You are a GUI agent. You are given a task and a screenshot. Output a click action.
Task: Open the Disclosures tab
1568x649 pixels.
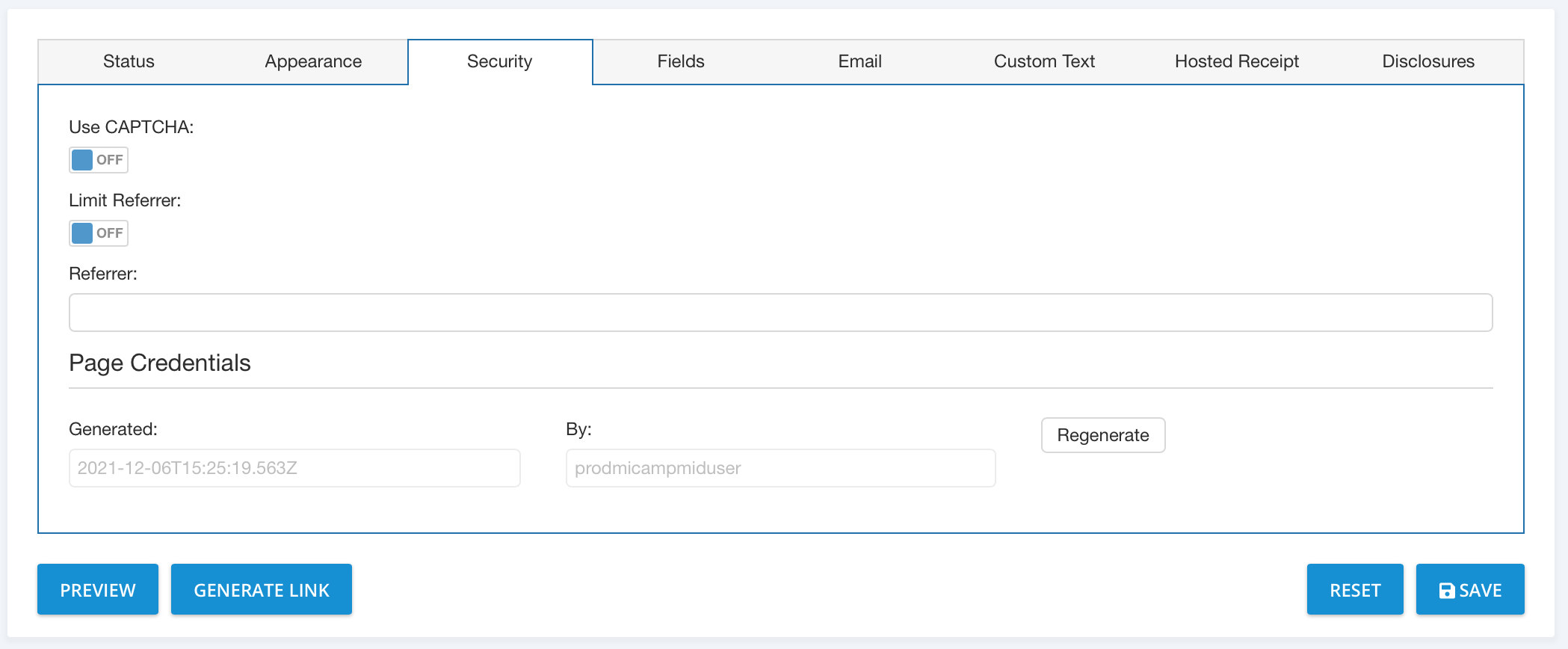pos(1427,61)
